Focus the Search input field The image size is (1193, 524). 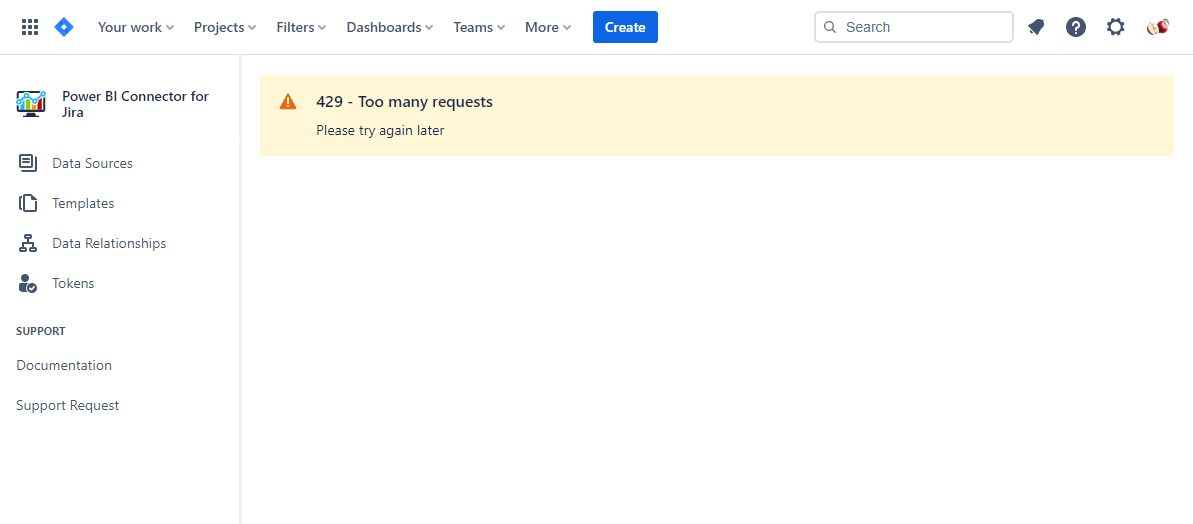pyautogui.click(x=914, y=27)
